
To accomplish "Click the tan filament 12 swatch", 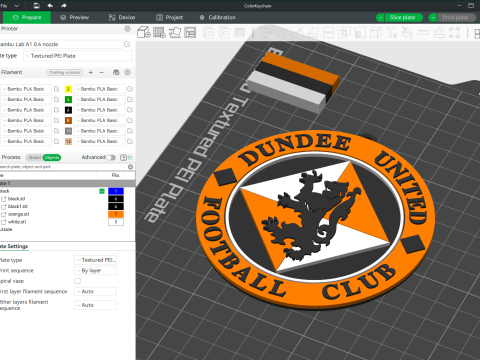I will (68, 141).
